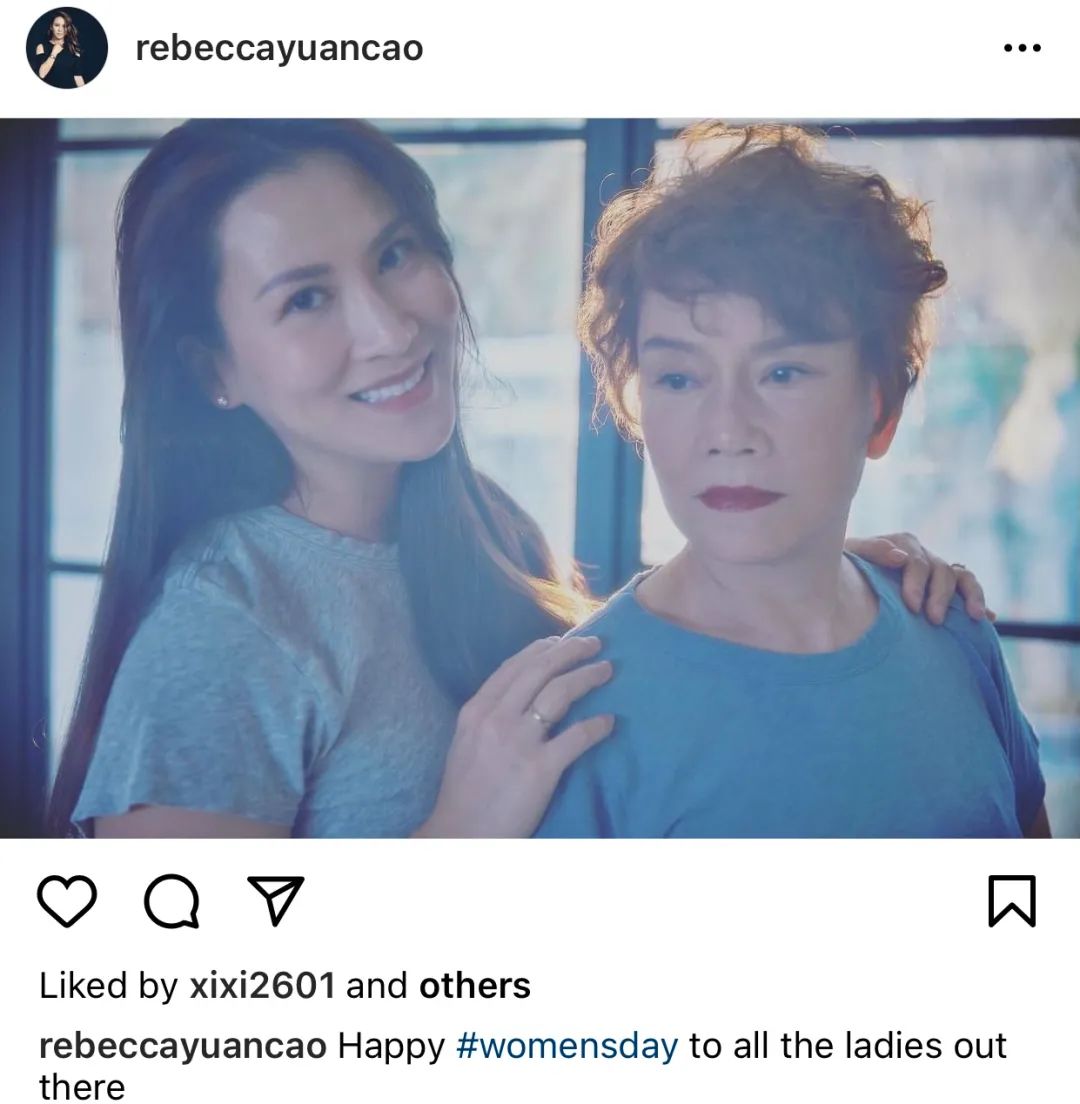Open the #womensday hashtag
This screenshot has height=1104, width=1080.
pyautogui.click(x=567, y=1046)
